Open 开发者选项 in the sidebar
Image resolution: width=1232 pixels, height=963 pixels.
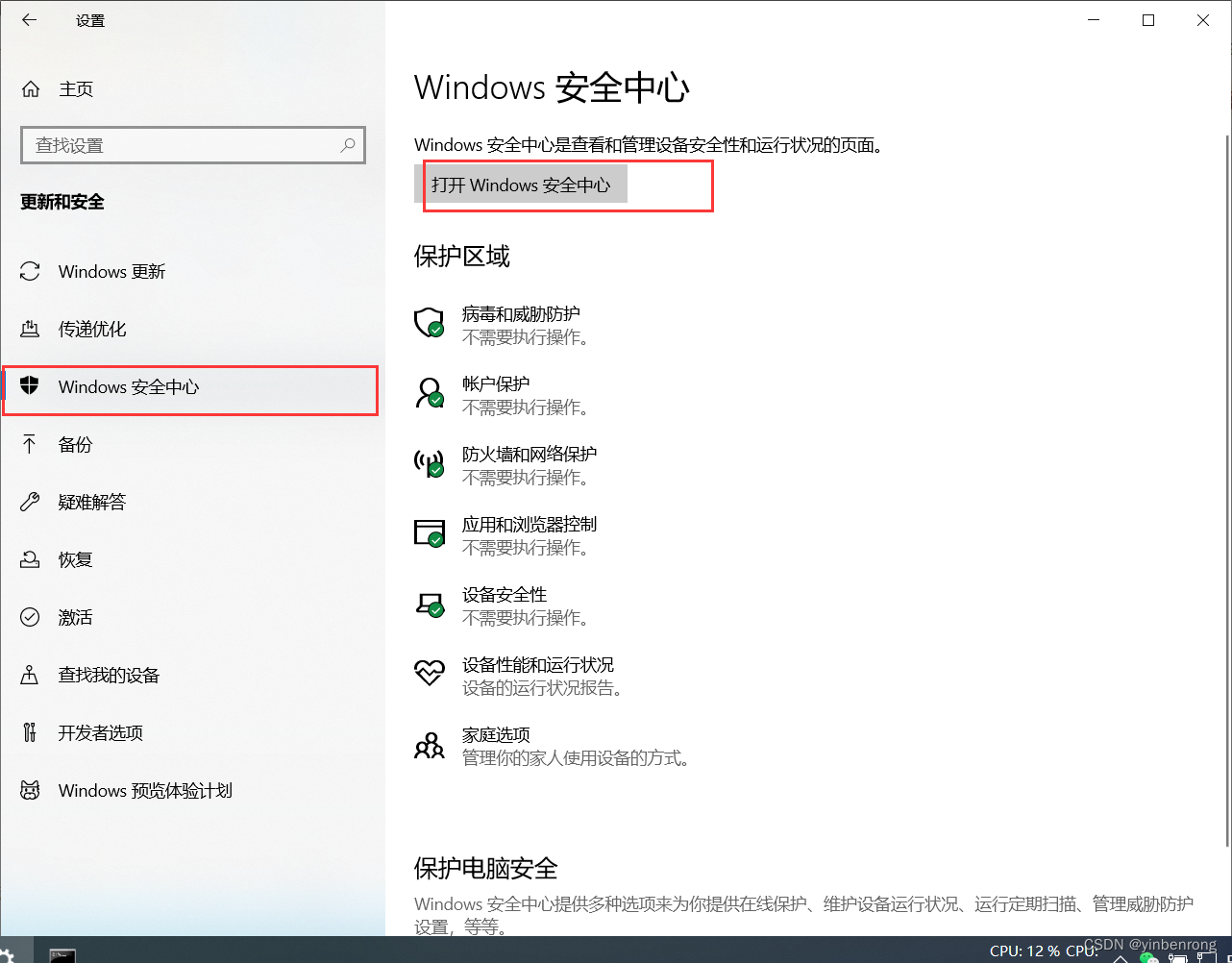click(x=192, y=732)
